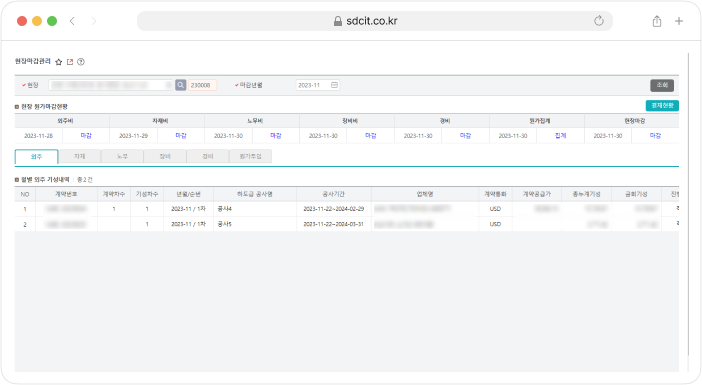
Task: Open page in new window icon
Action: click(70, 62)
